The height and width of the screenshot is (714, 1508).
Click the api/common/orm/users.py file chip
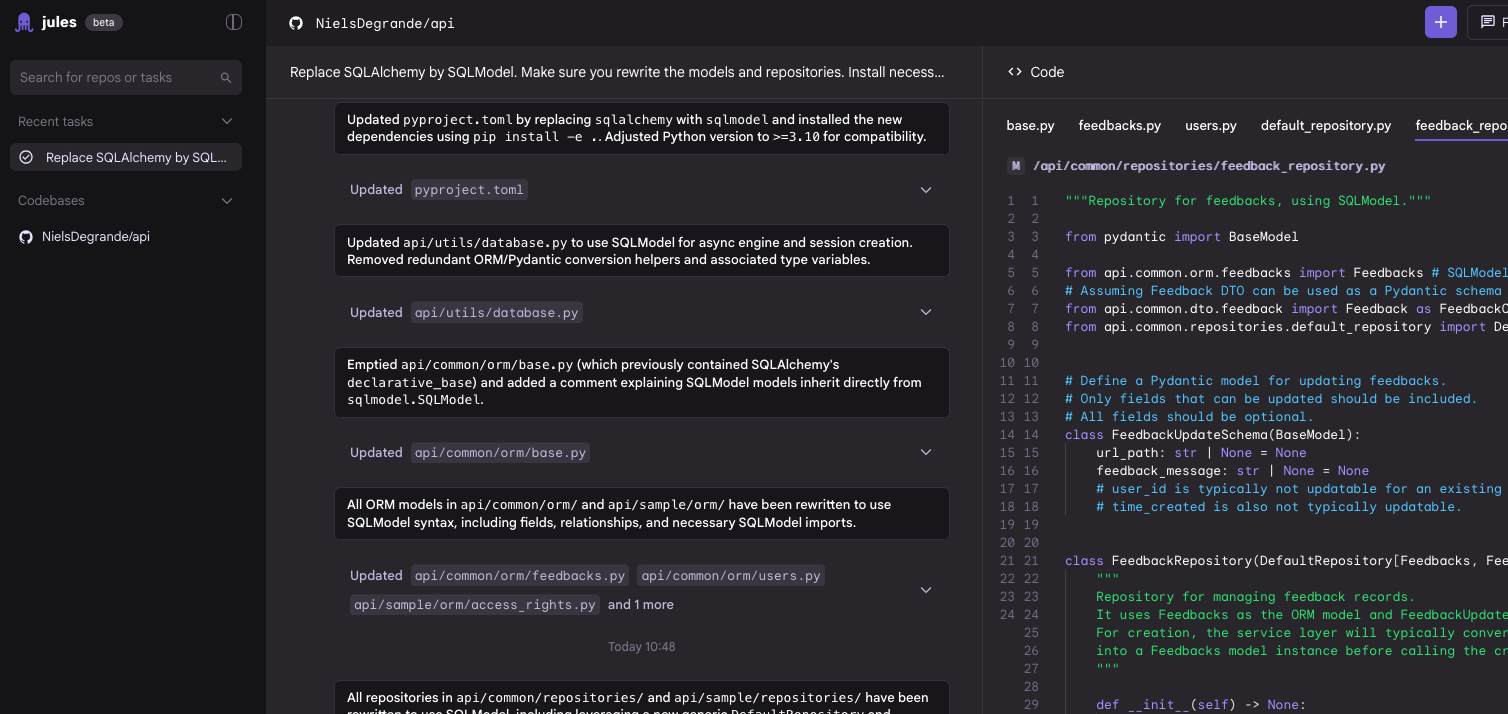coord(731,575)
